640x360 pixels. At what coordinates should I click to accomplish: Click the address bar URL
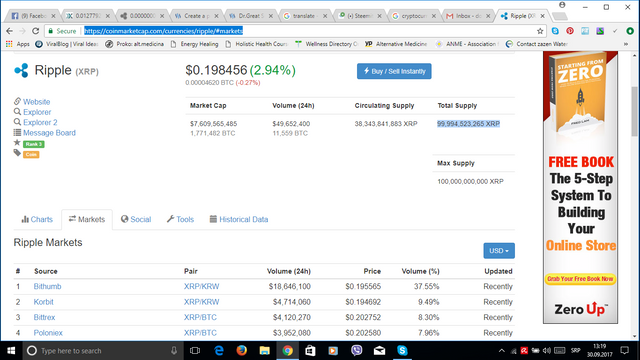[x=163, y=31]
